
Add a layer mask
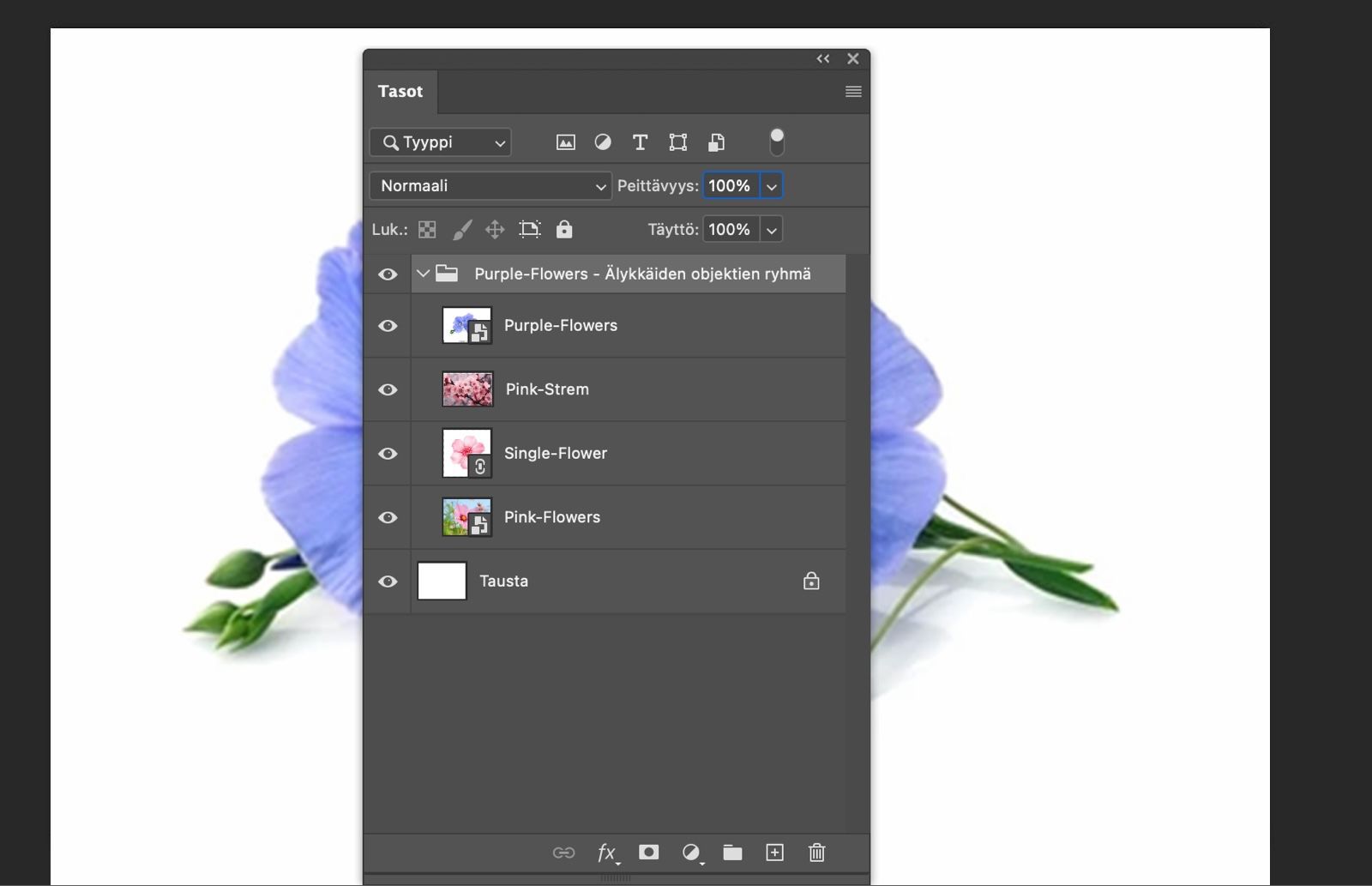point(649,853)
